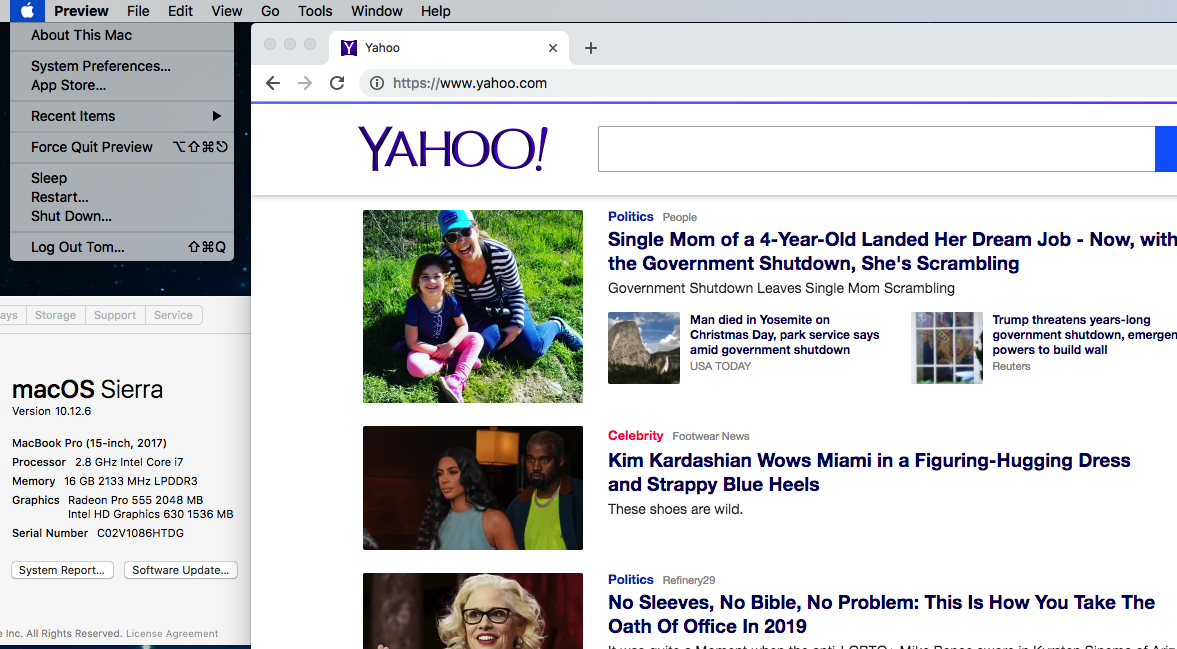Click Intel HD Graphics 630 text

151,515
